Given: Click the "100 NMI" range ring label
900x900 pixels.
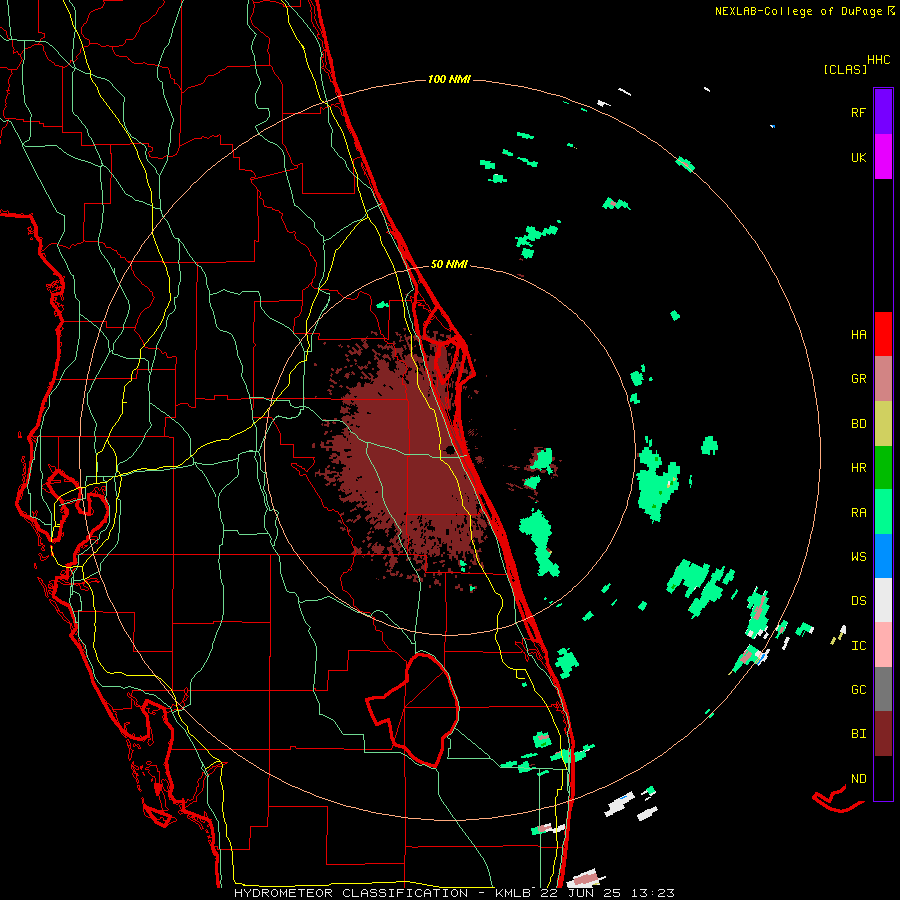Looking at the screenshot, I should pos(449,79).
